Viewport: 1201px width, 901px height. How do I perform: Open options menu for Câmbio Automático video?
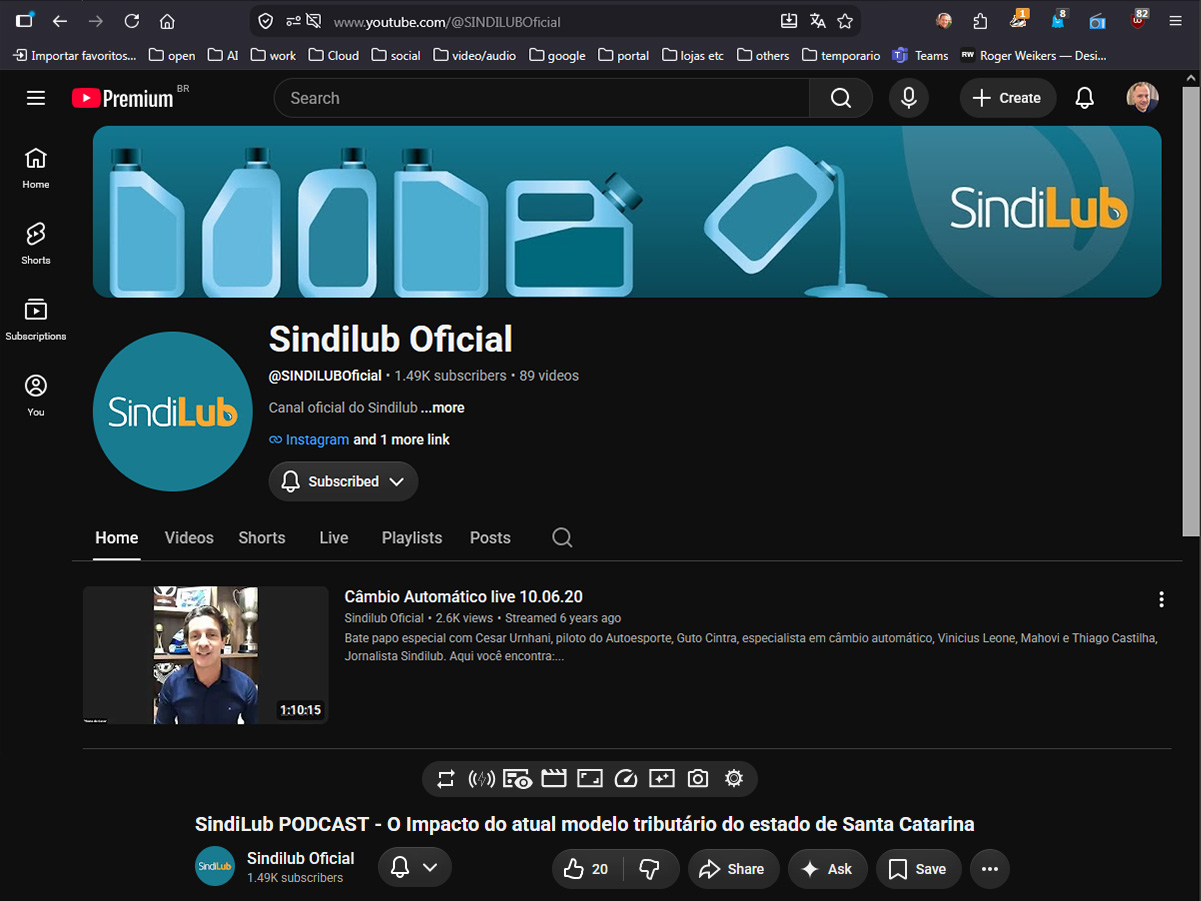(x=1161, y=599)
